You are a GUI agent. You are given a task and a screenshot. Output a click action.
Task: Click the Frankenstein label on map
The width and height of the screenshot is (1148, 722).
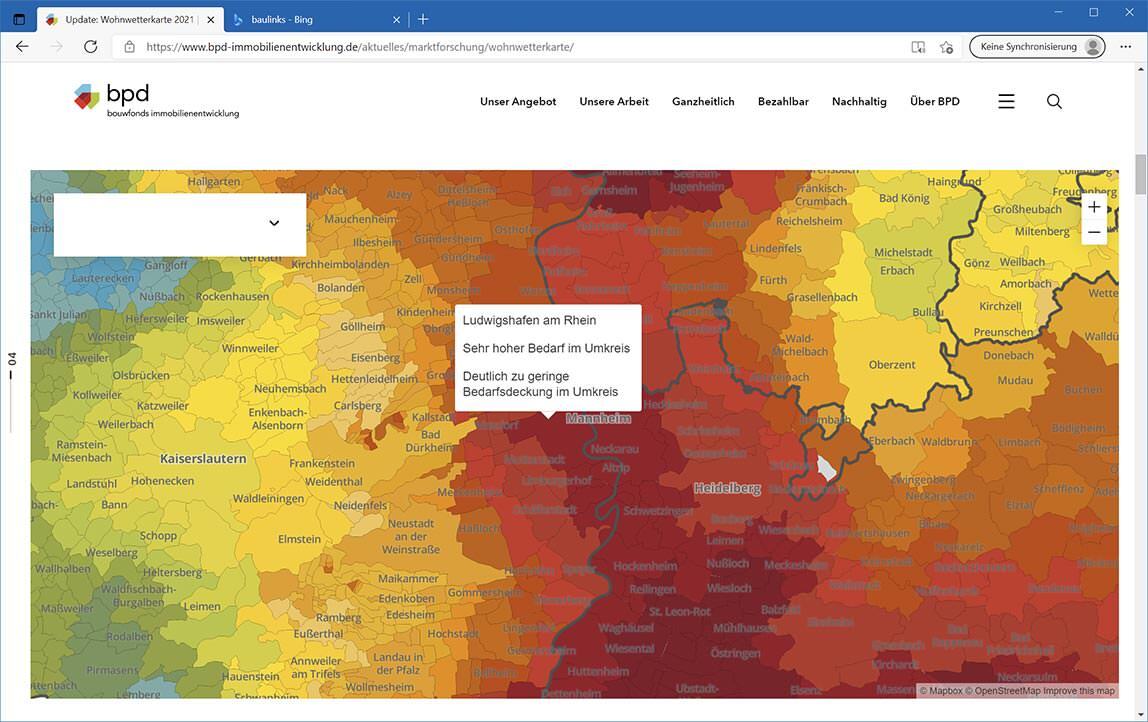click(x=322, y=464)
